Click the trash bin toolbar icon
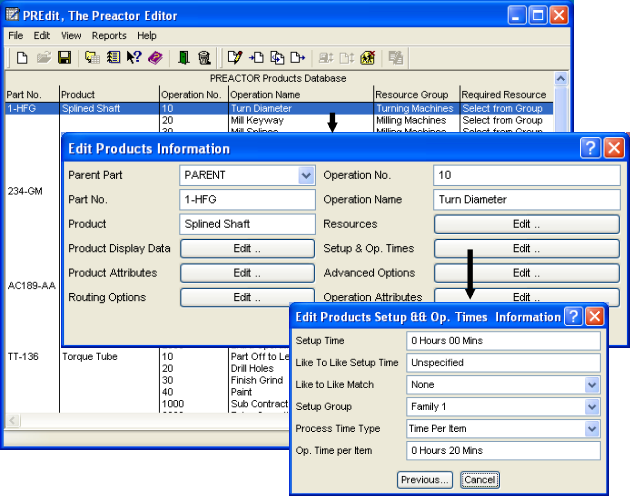This screenshot has width=630, height=496. (205, 58)
